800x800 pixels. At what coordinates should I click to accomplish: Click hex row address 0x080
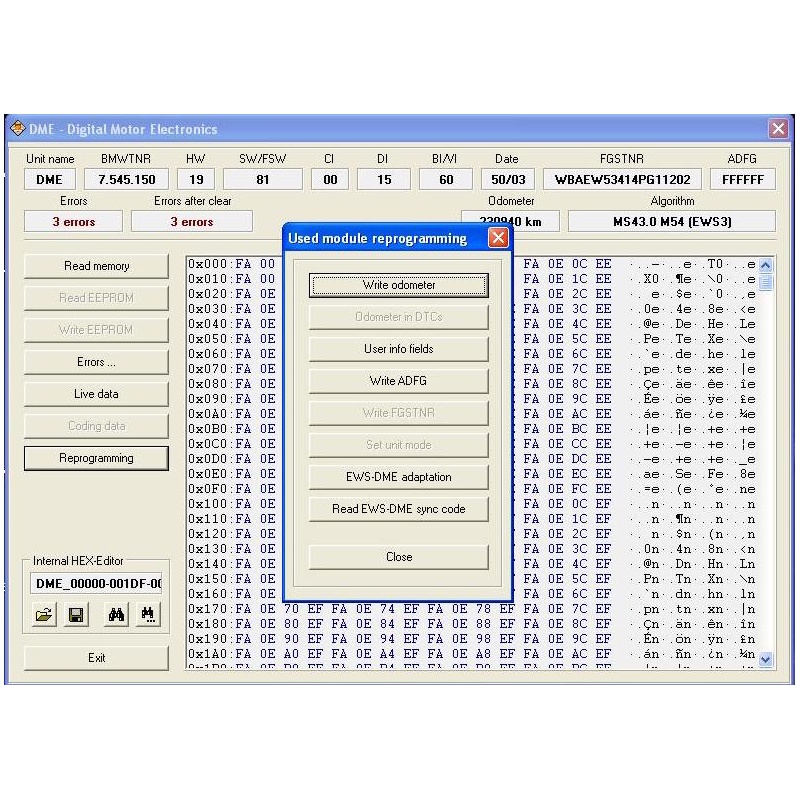tap(207, 384)
